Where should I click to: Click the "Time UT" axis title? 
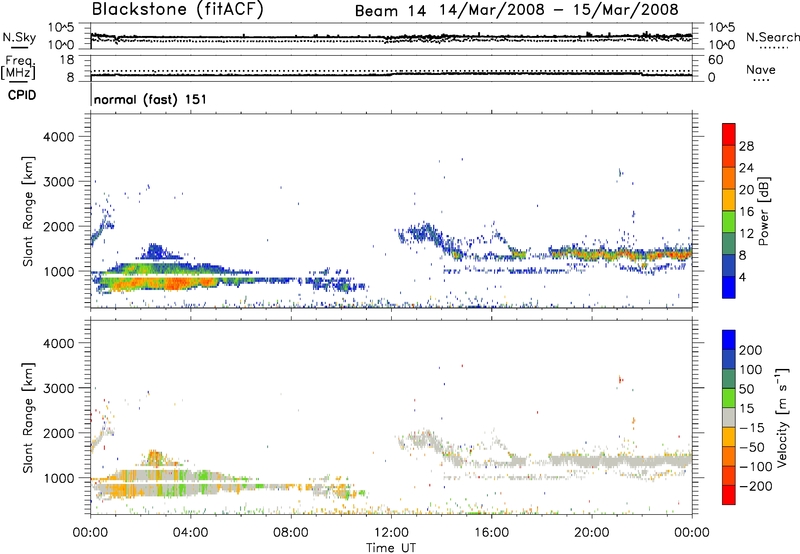tap(391, 548)
